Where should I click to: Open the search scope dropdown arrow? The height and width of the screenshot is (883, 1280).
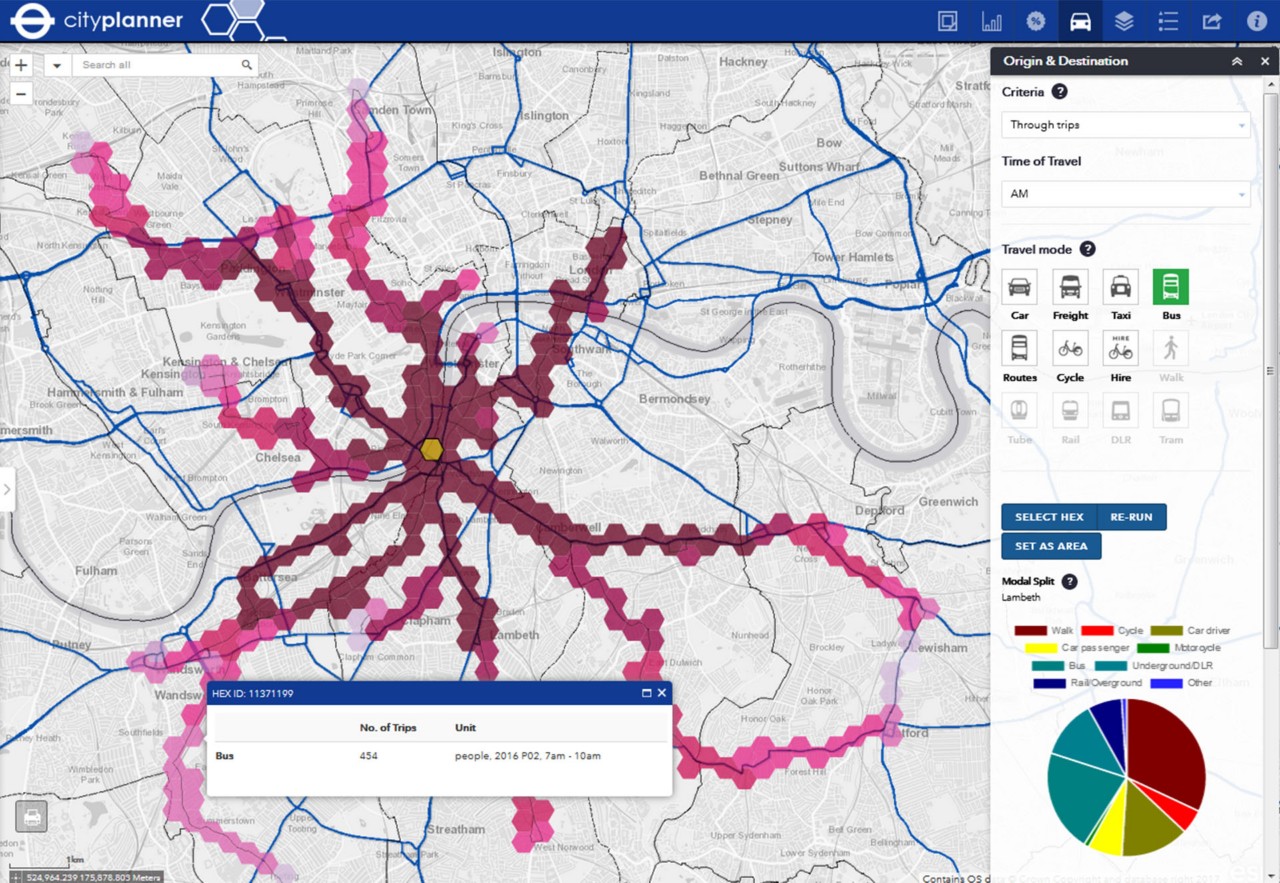56,65
